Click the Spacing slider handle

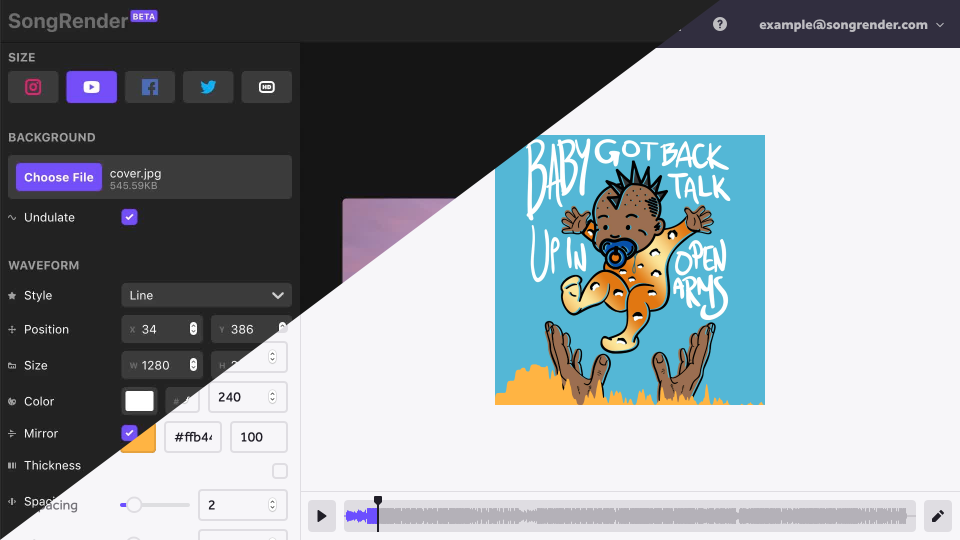pos(133,505)
